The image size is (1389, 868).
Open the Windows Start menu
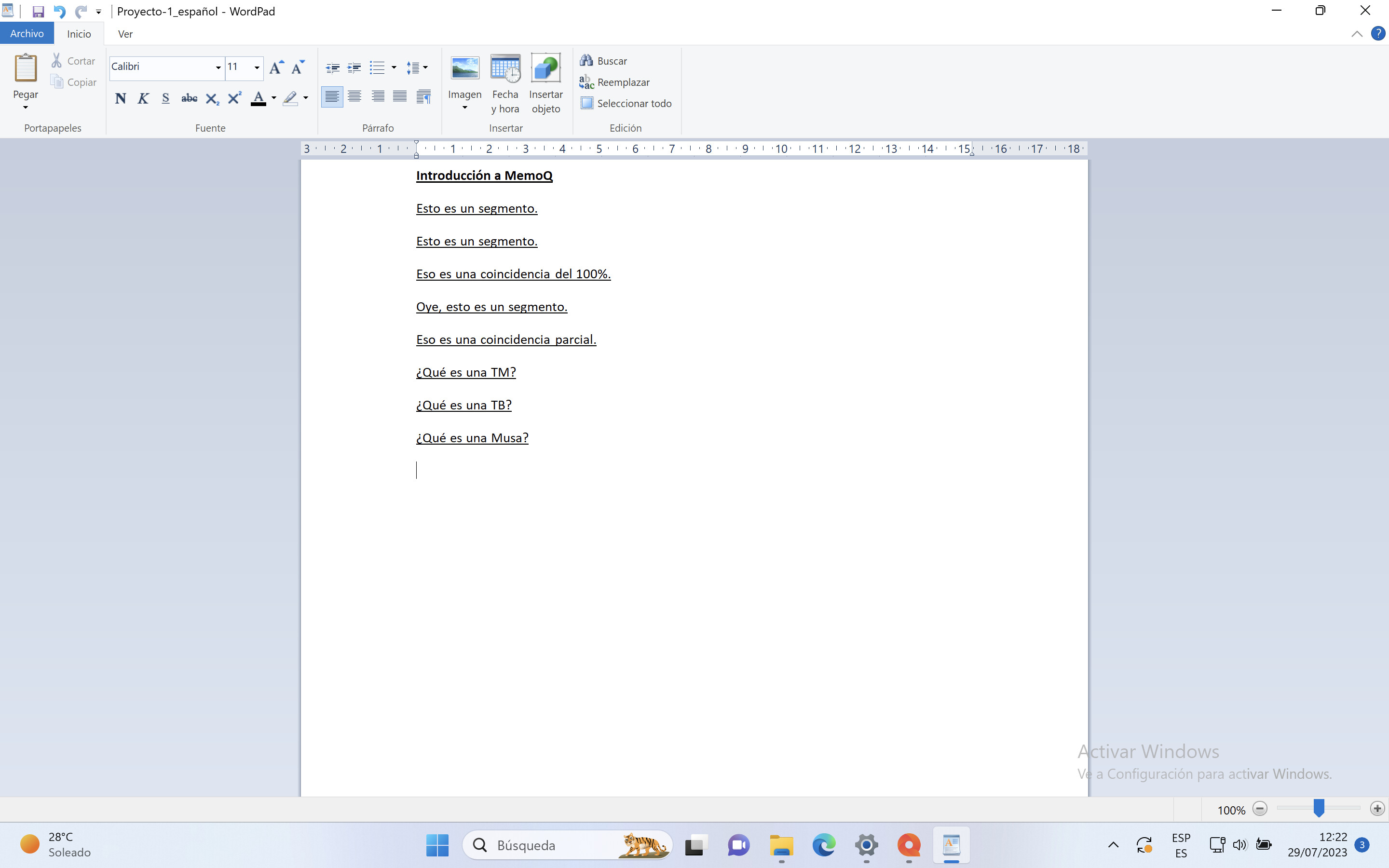tap(437, 845)
